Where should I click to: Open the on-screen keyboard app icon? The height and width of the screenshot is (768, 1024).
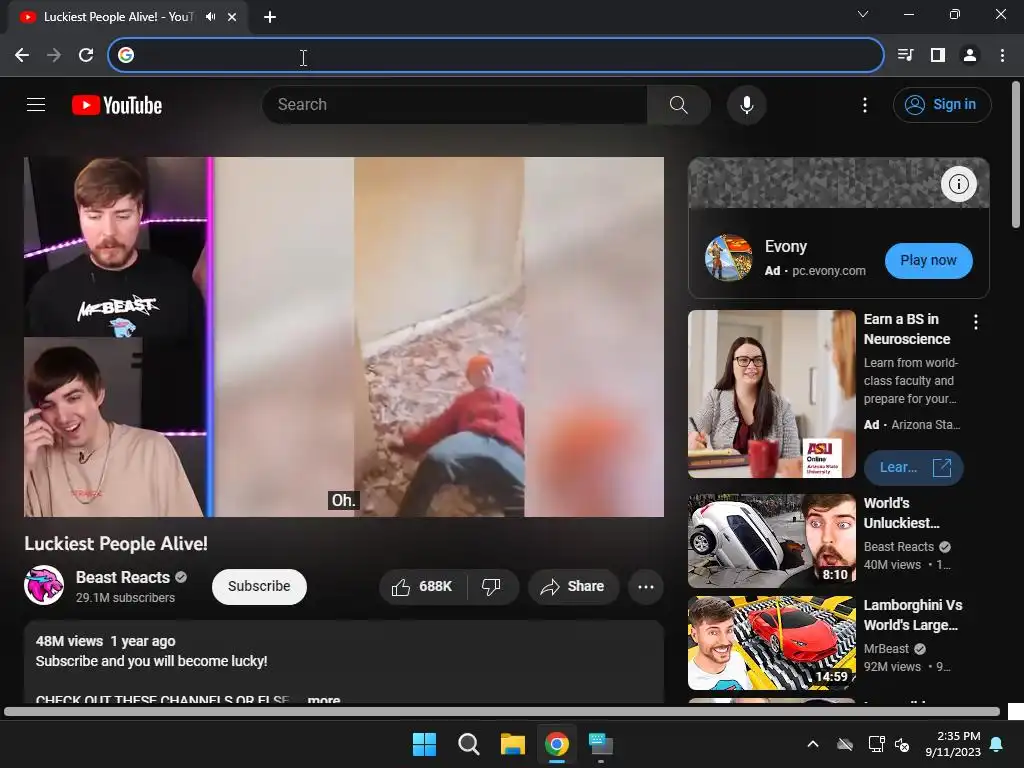pos(601,744)
